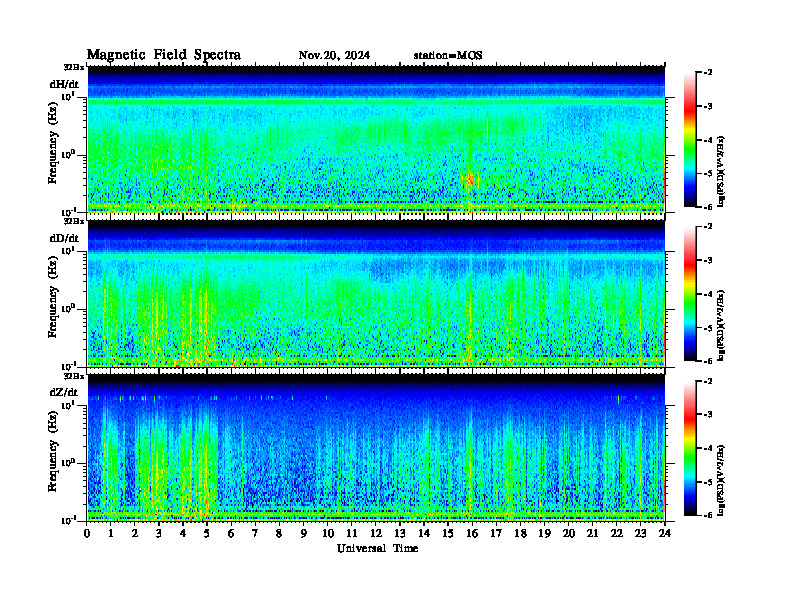Image resolution: width=792 pixels, height=612 pixels.
Task: Click hour 8 tick label on time axis
Action: click(279, 534)
